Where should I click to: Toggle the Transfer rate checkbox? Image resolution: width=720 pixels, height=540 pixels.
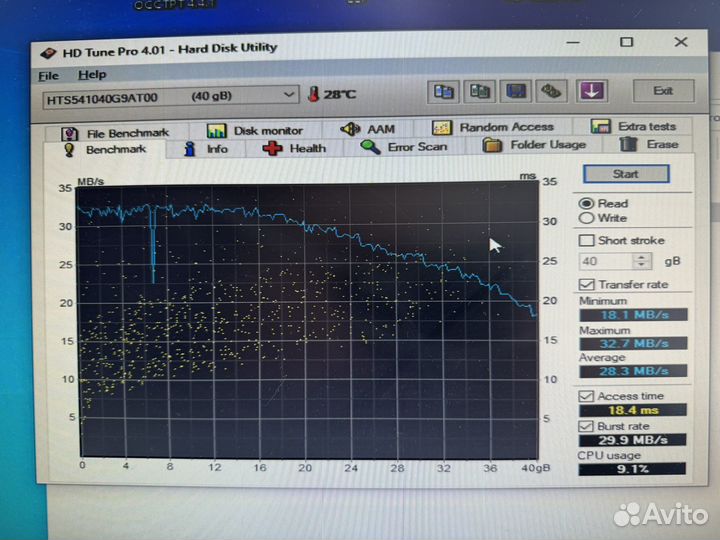pyautogui.click(x=586, y=285)
